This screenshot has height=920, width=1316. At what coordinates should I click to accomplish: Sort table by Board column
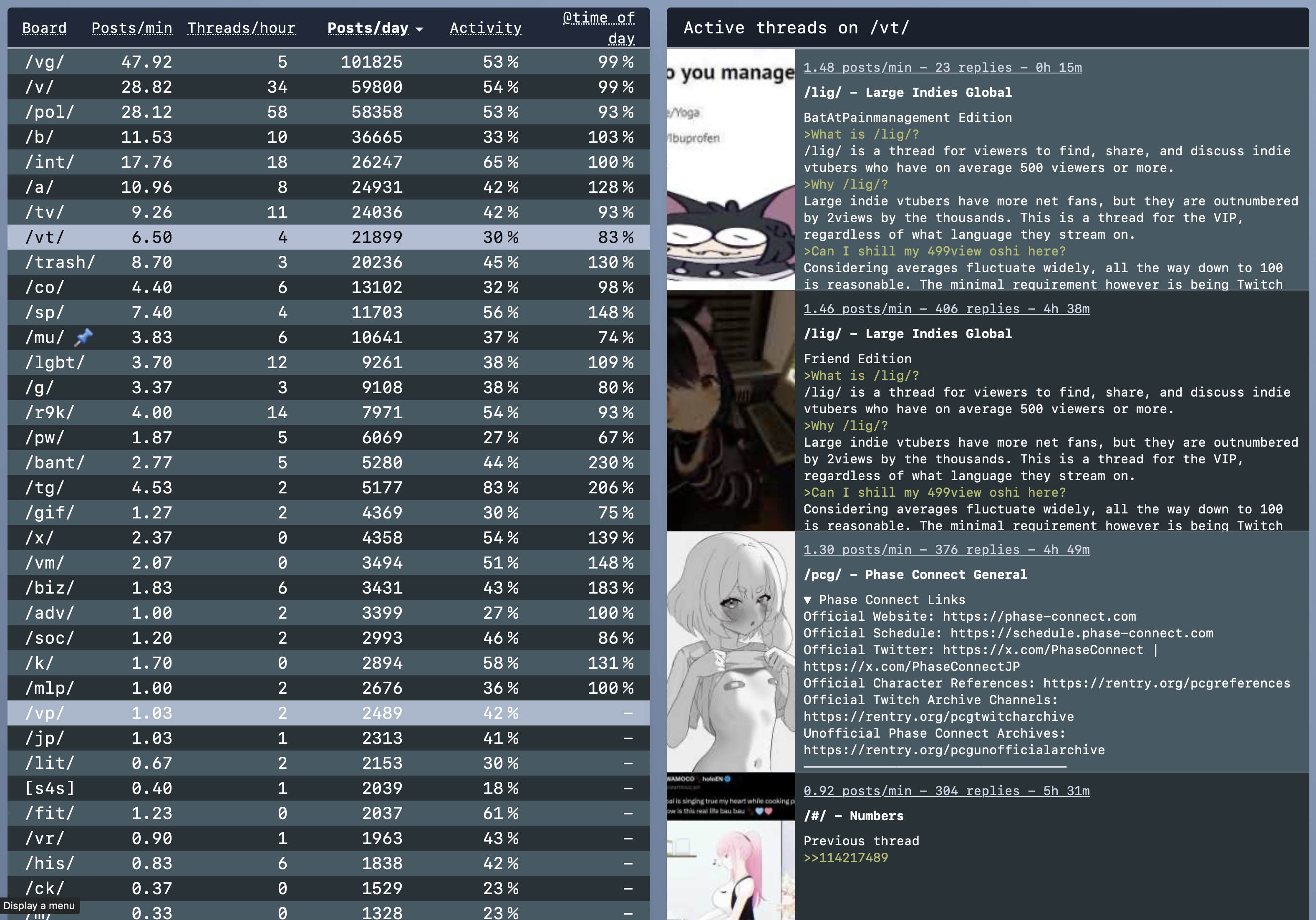(44, 28)
